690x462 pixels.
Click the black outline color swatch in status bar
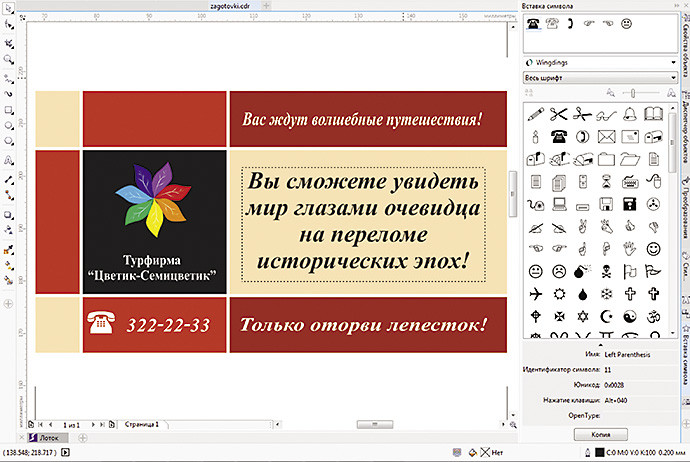coord(599,452)
